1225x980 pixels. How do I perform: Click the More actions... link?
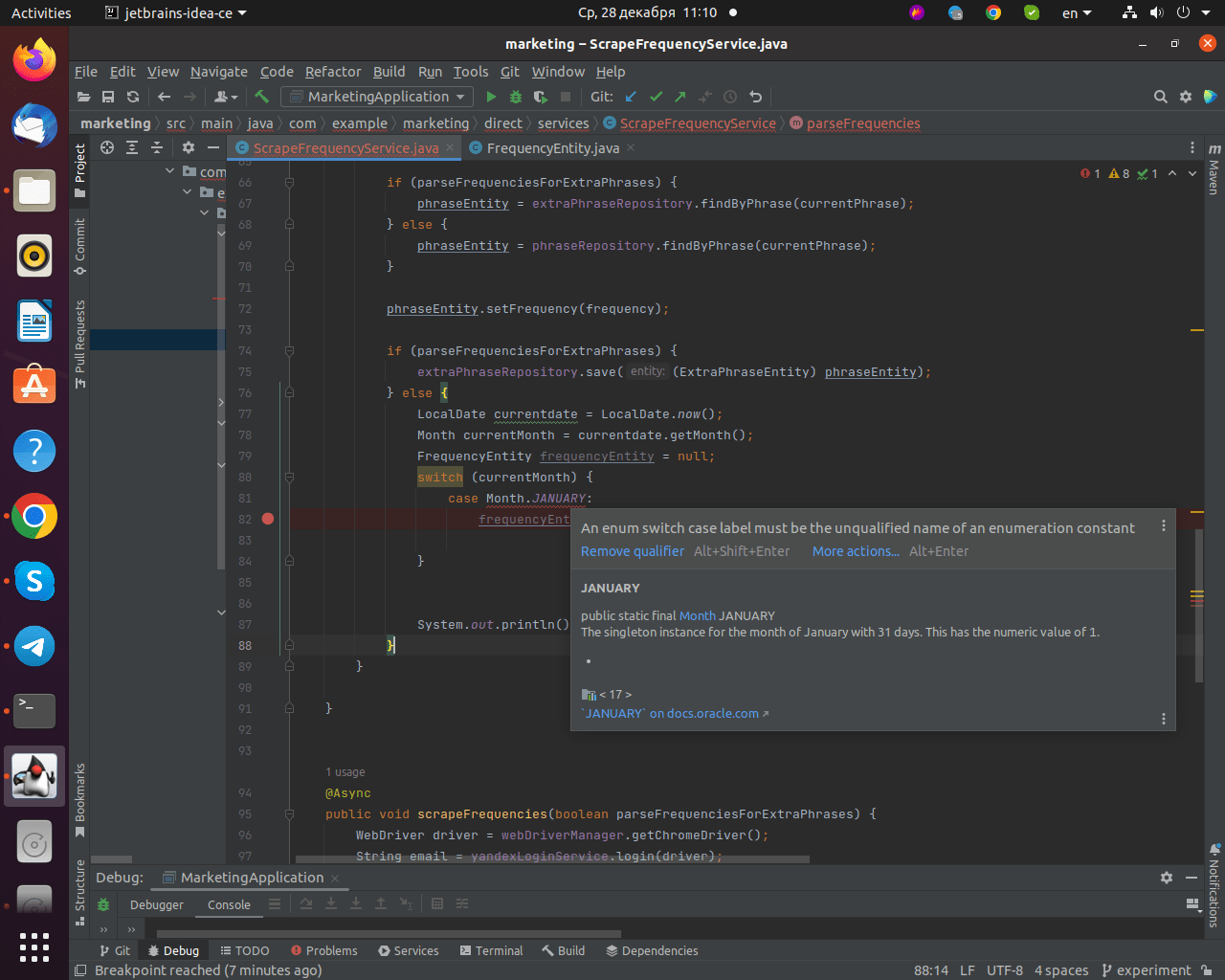[x=856, y=551]
